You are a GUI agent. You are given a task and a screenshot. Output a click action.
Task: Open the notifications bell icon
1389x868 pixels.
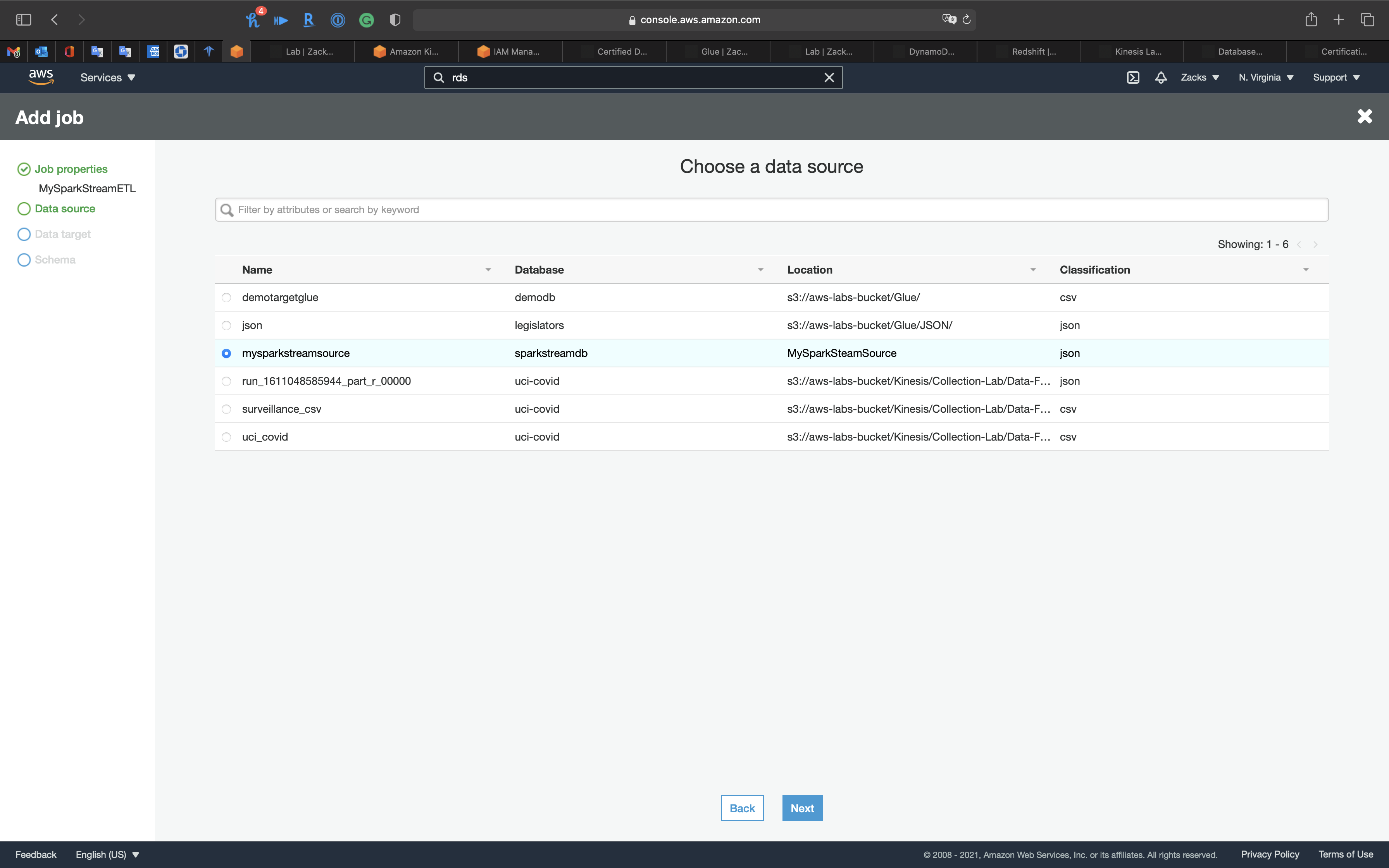[x=1161, y=77]
